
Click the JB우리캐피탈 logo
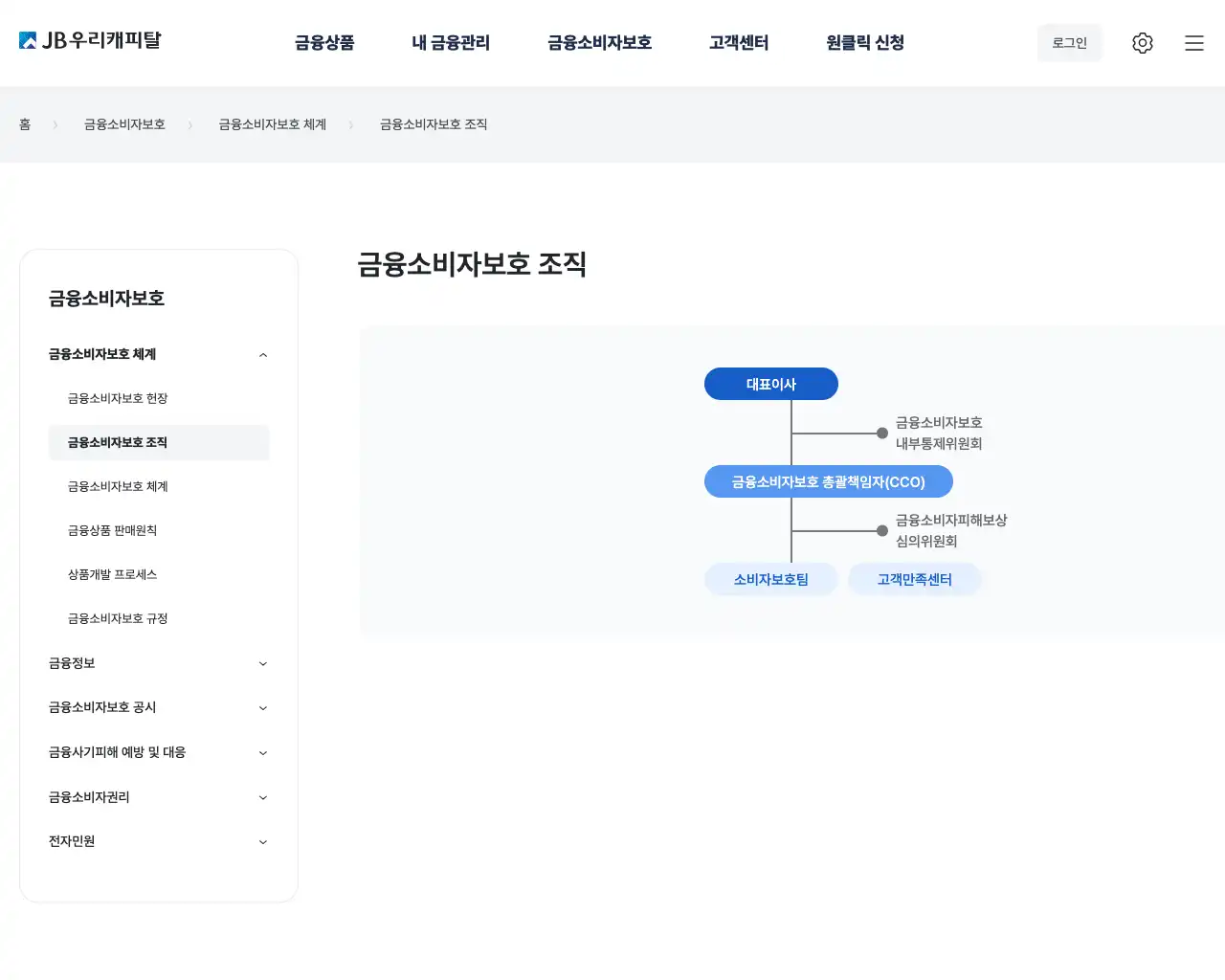click(x=90, y=40)
